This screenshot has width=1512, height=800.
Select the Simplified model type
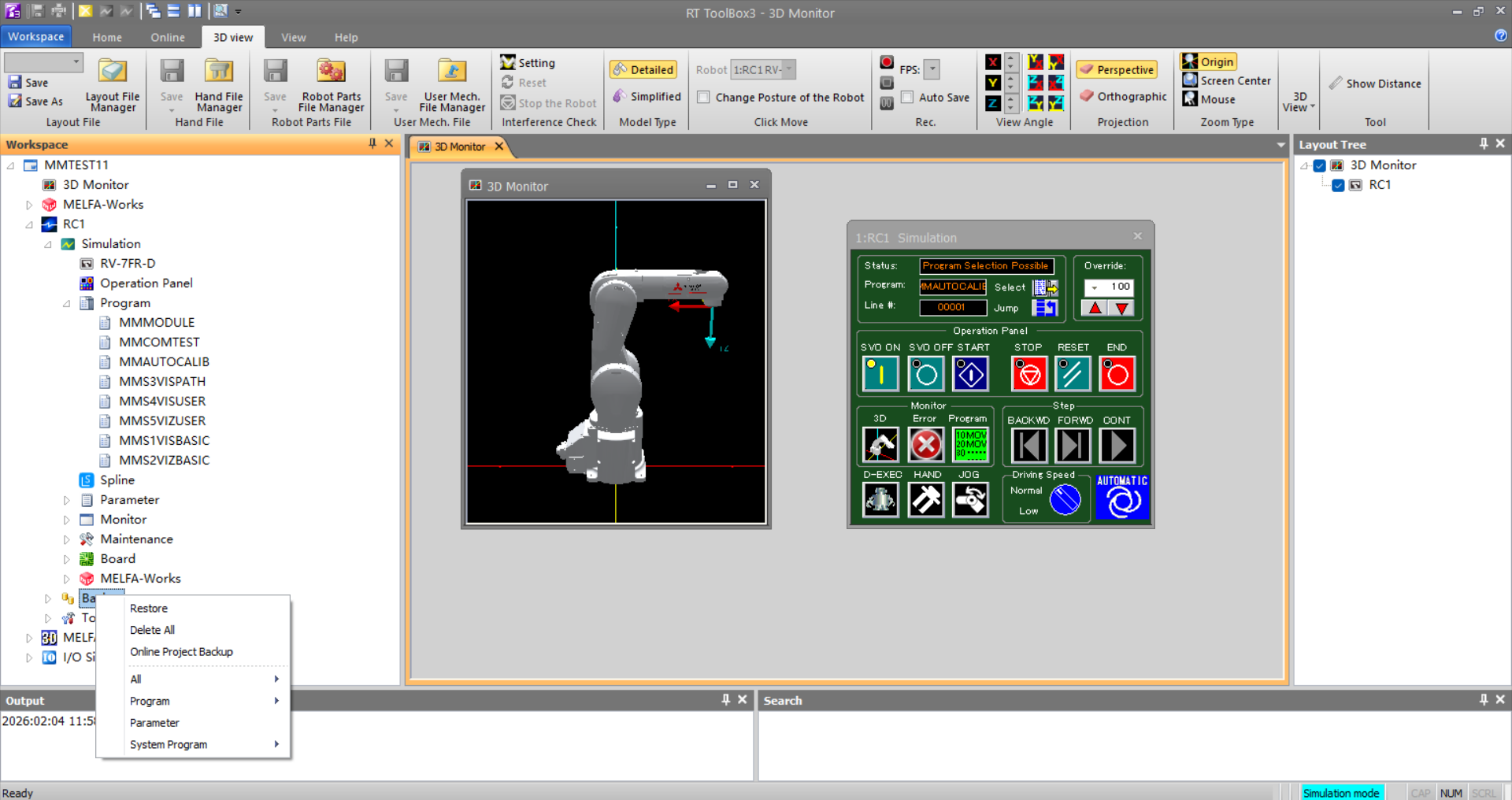pos(647,96)
